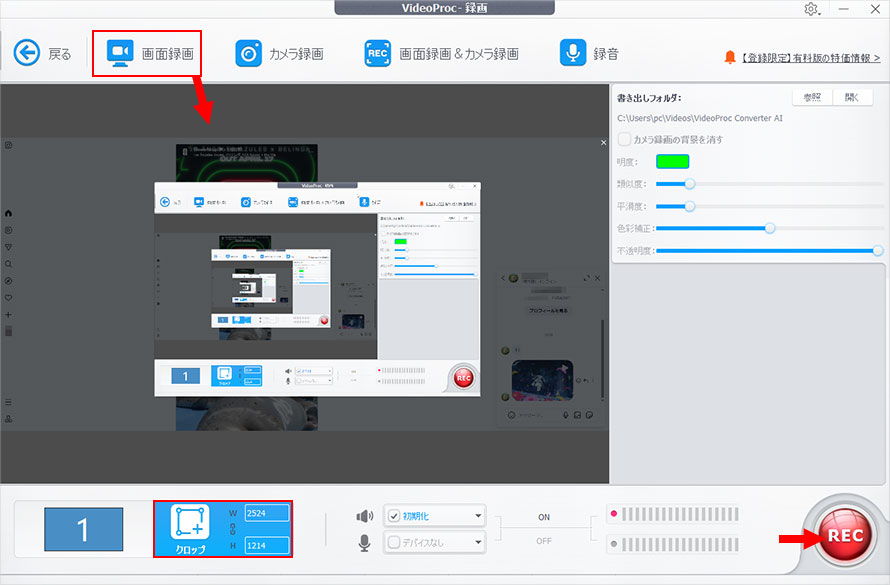The image size is (890, 585).
Task: Click the back arrow (戻る) icon
Action: point(27,53)
